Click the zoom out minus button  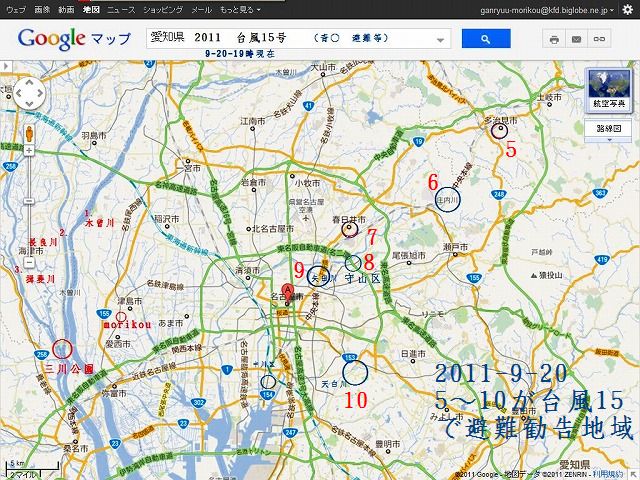[29, 262]
